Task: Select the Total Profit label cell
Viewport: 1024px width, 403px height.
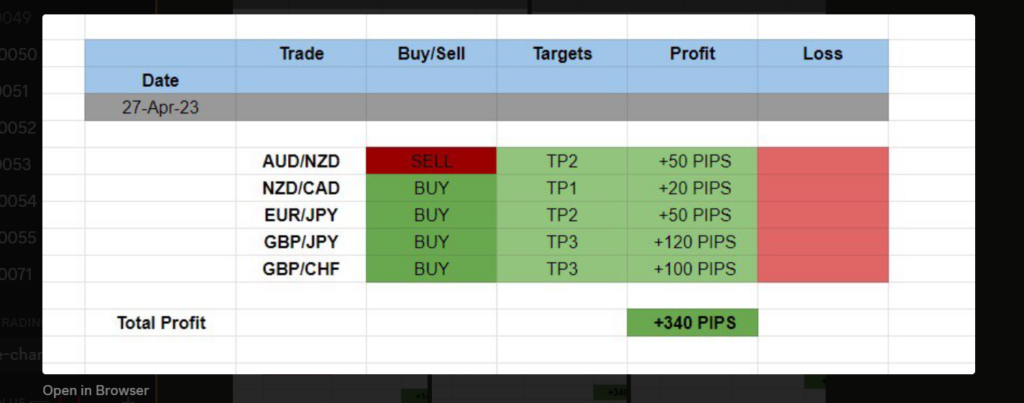Action: pyautogui.click(x=161, y=323)
